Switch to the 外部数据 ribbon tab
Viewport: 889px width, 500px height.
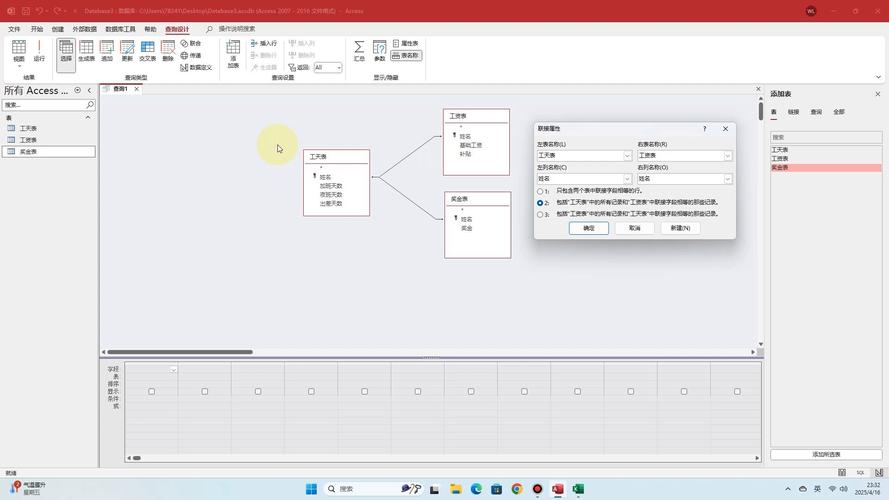[85, 29]
